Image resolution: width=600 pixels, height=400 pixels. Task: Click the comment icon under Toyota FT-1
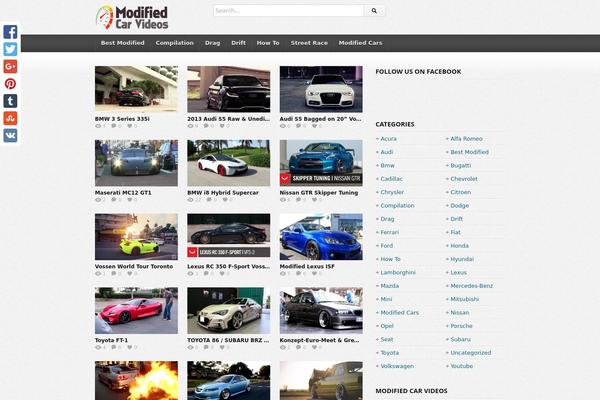click(x=114, y=347)
